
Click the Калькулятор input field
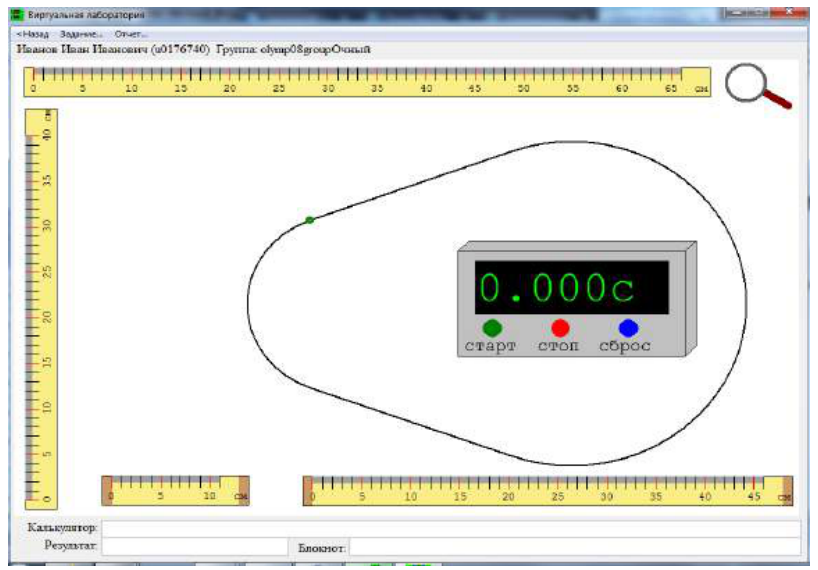(451, 528)
